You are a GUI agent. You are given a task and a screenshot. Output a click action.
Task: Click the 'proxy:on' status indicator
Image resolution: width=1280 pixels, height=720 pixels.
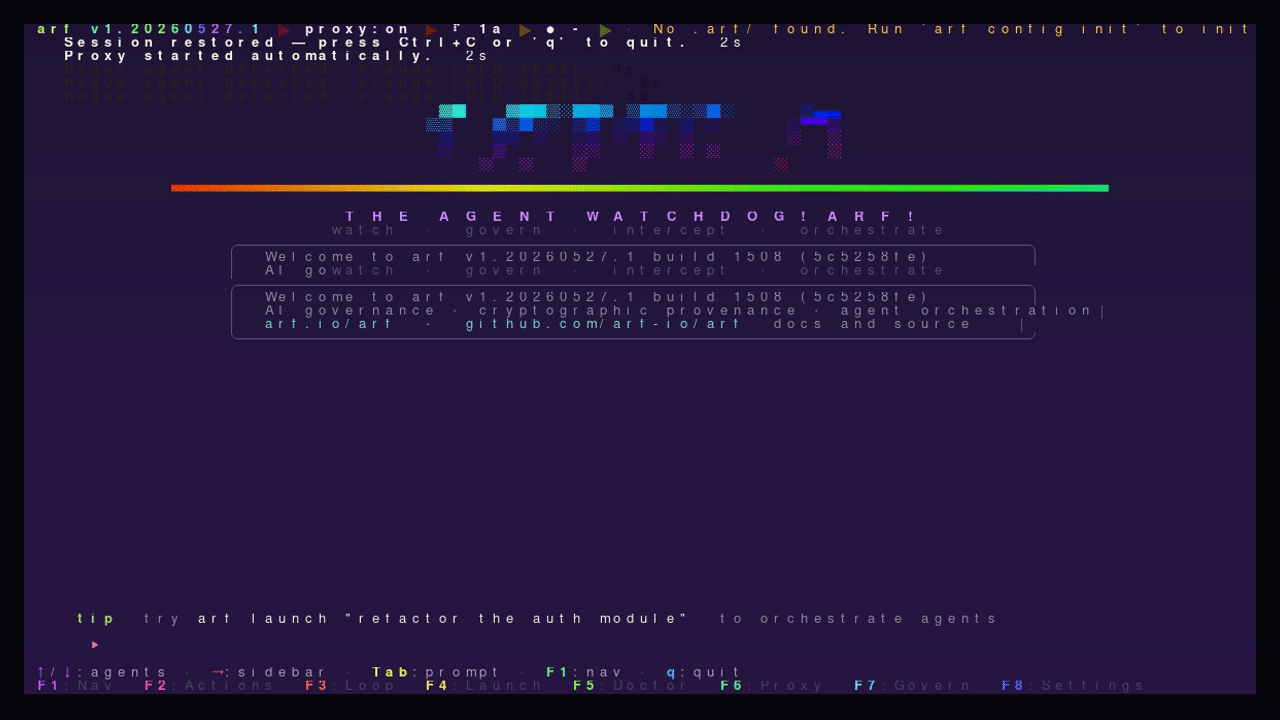pyautogui.click(x=358, y=30)
